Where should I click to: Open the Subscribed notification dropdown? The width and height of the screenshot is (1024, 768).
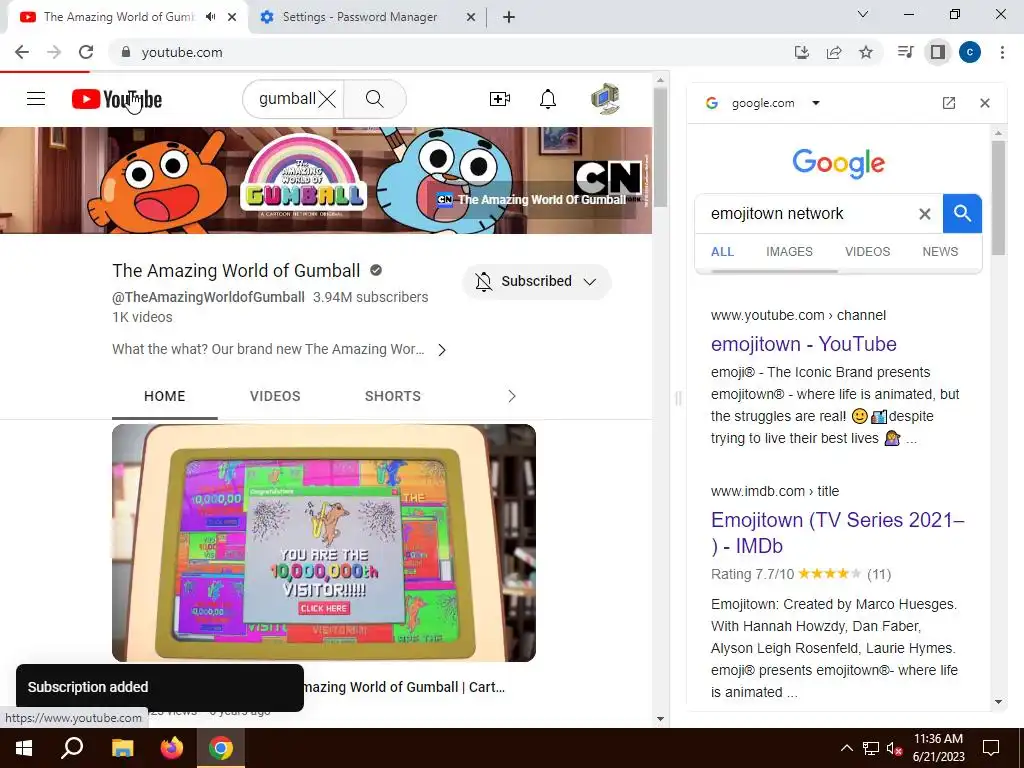click(x=536, y=281)
